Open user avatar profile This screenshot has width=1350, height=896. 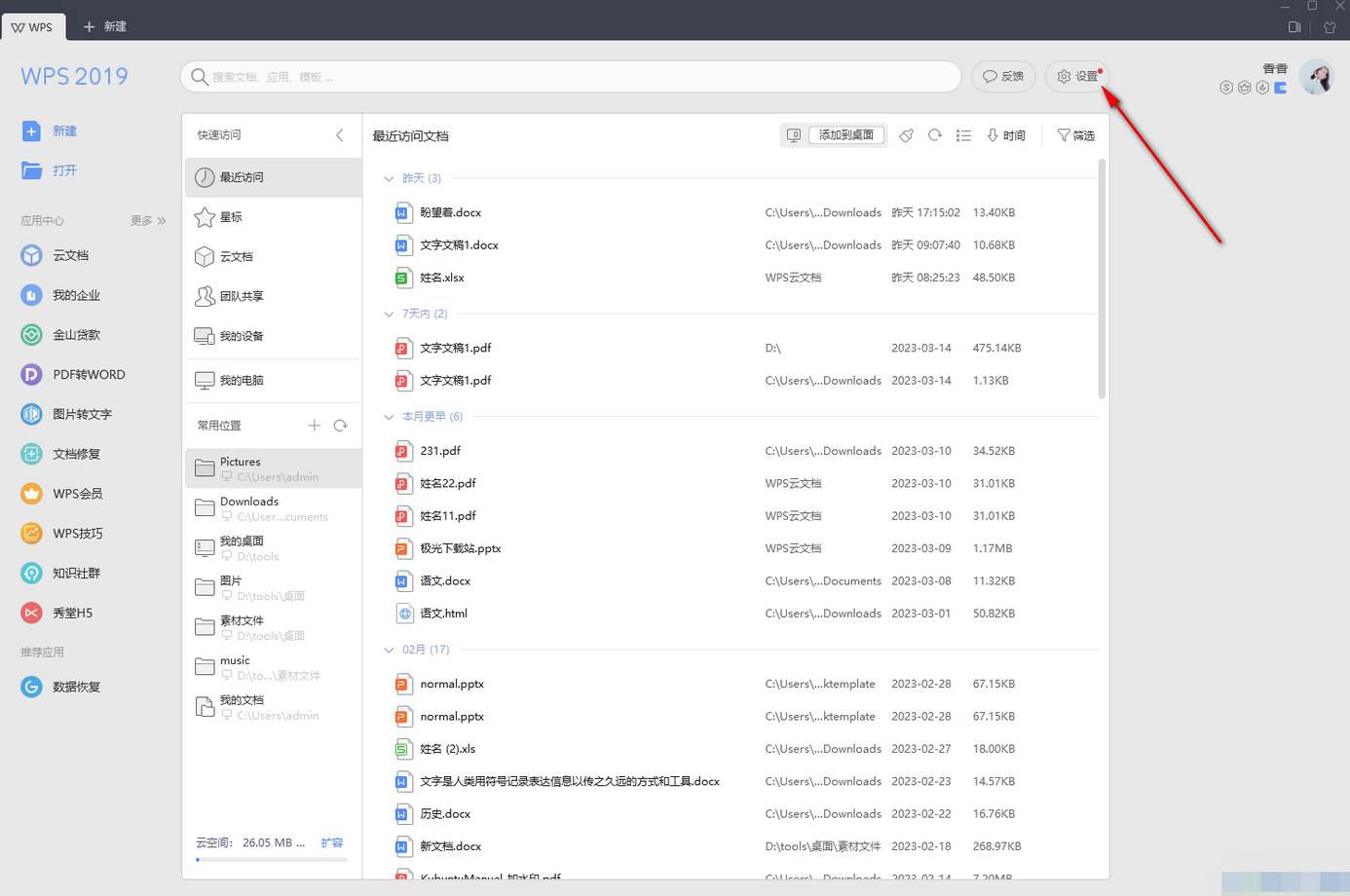1317,77
